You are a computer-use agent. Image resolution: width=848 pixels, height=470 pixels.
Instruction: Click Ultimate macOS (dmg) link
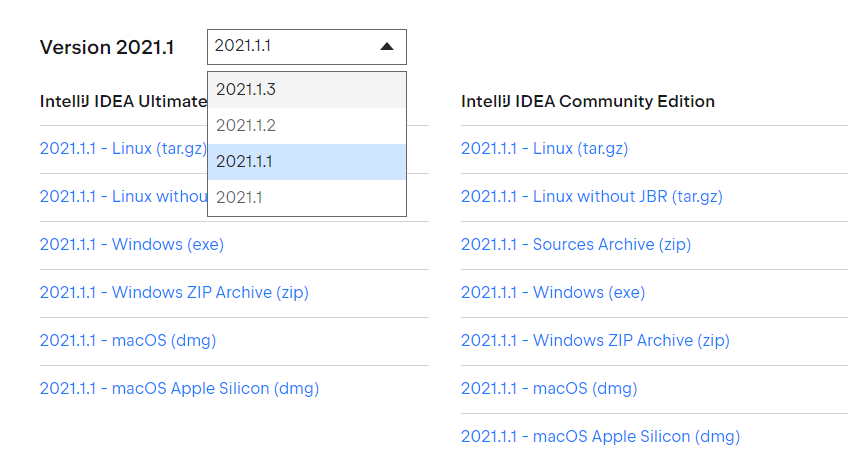127,340
